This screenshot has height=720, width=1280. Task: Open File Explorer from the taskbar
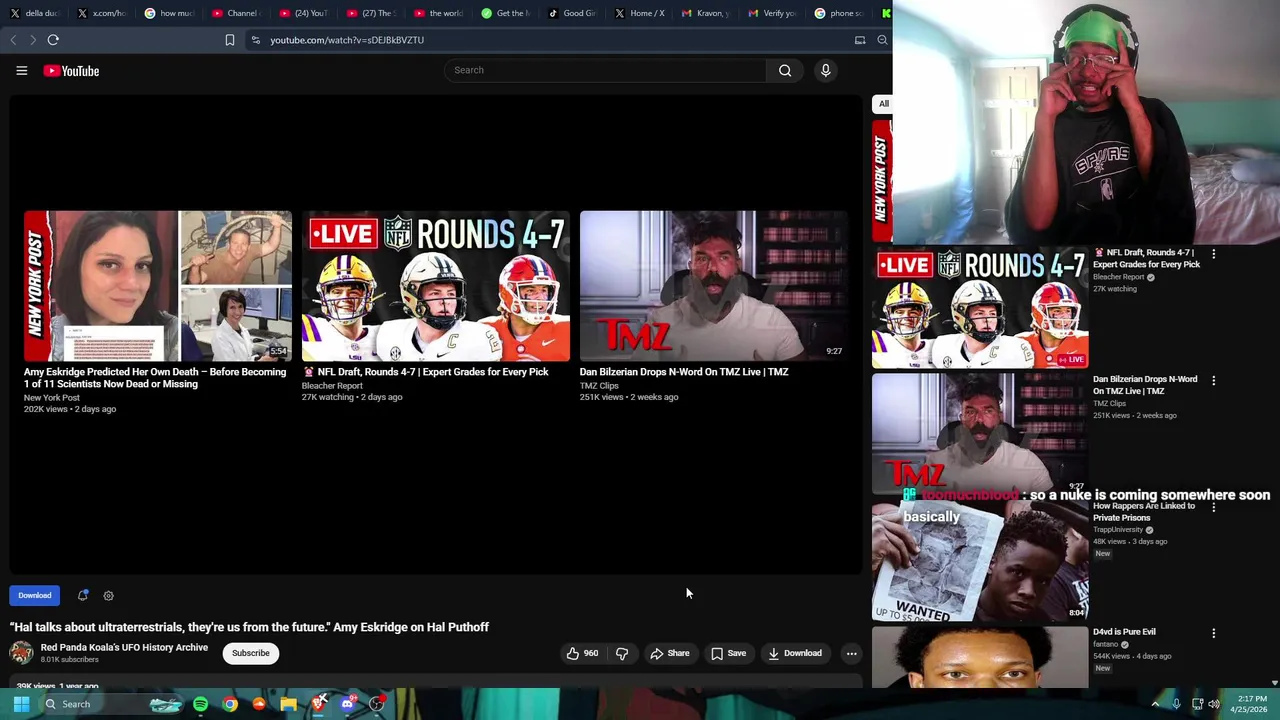pyautogui.click(x=288, y=704)
